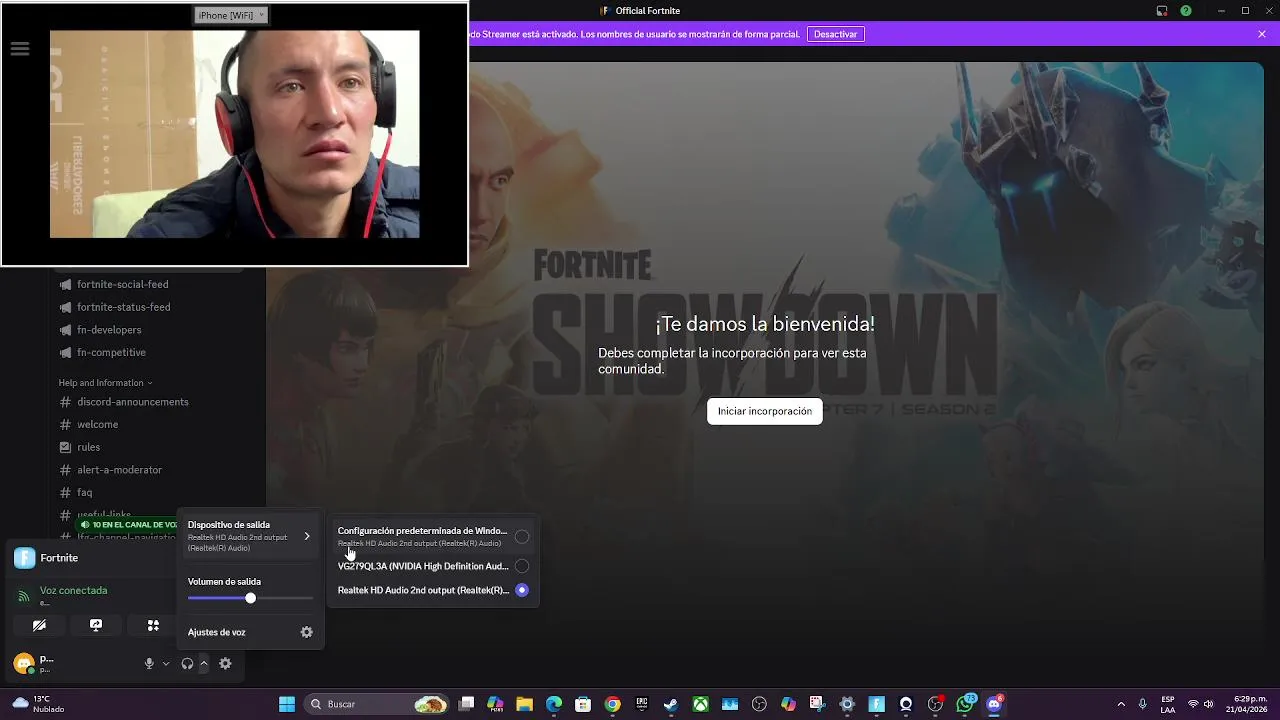Click the Fortnite server icon in voice panel

pos(24,558)
